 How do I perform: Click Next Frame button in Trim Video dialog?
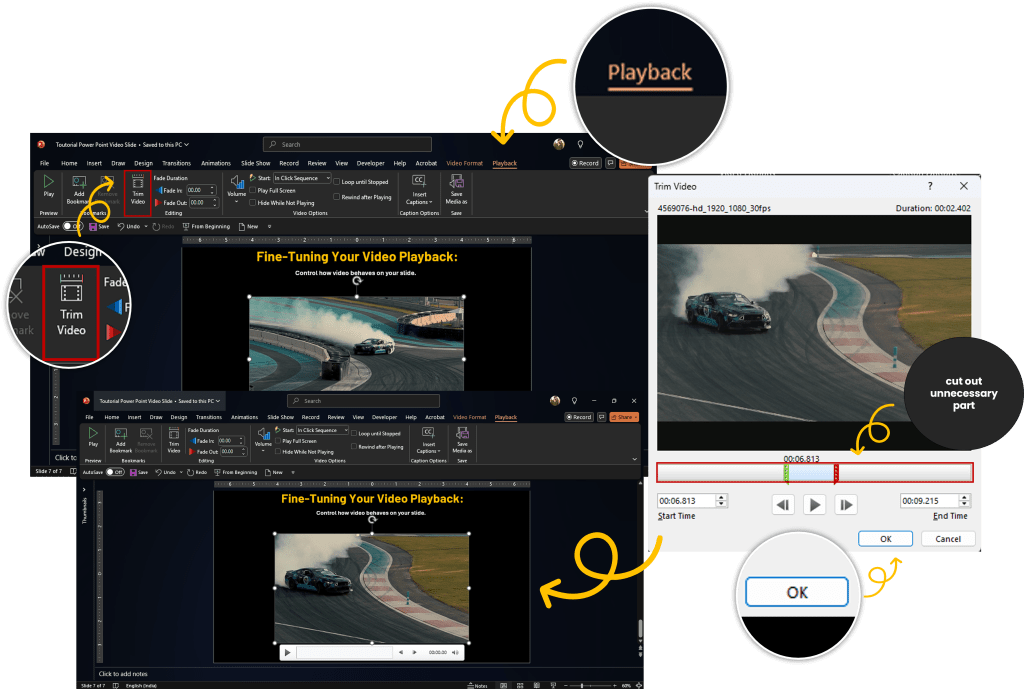pos(846,505)
